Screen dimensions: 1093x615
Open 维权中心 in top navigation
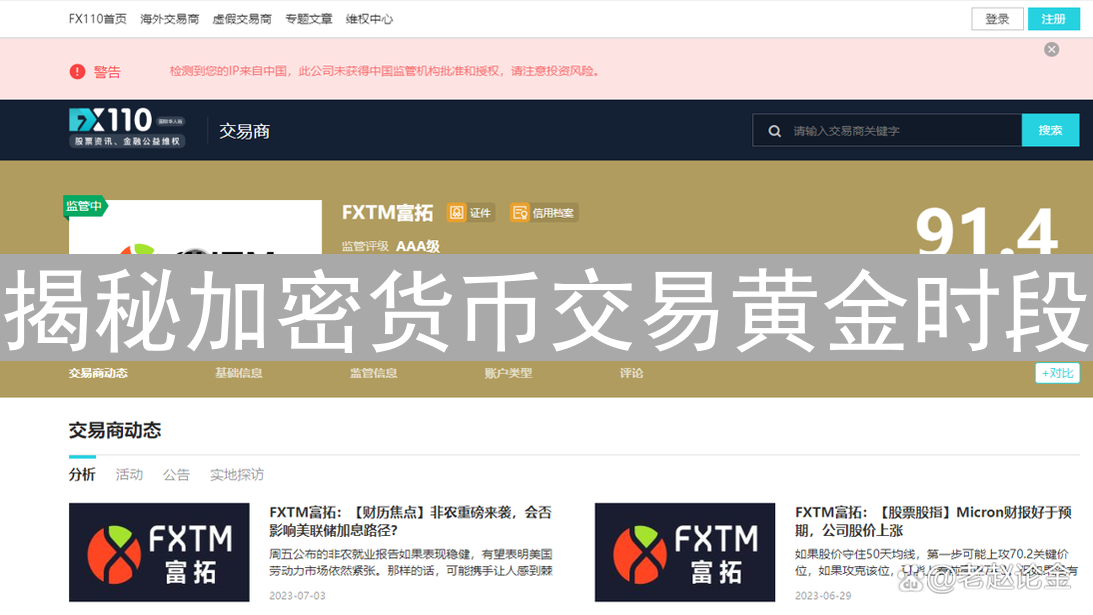click(369, 19)
